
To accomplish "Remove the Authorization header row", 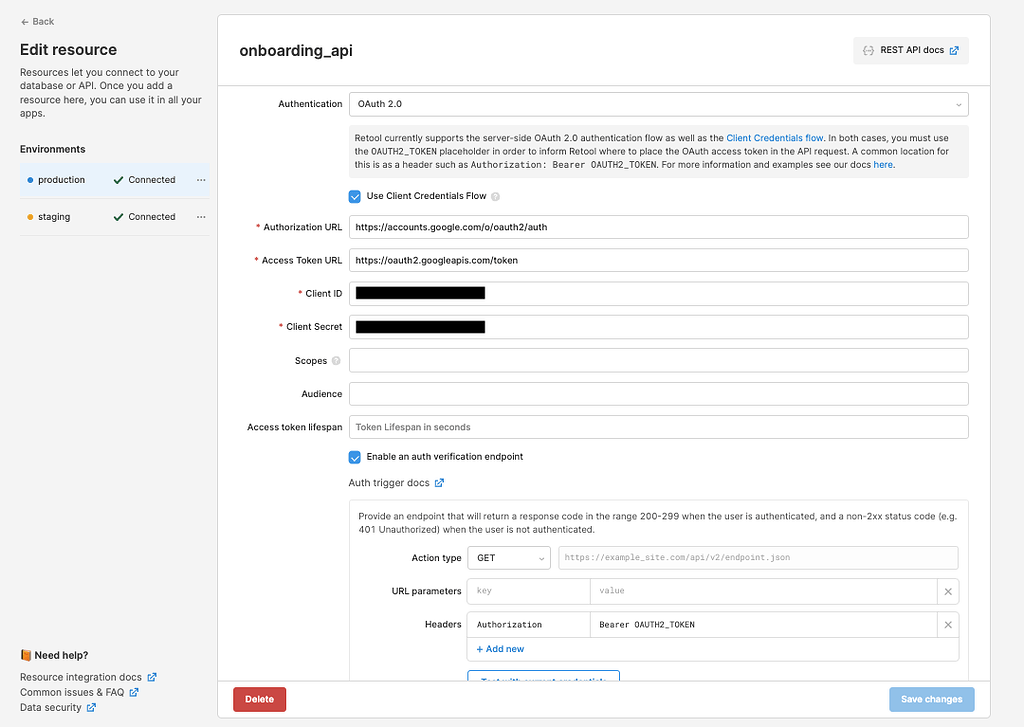I will pyautogui.click(x=948, y=625).
